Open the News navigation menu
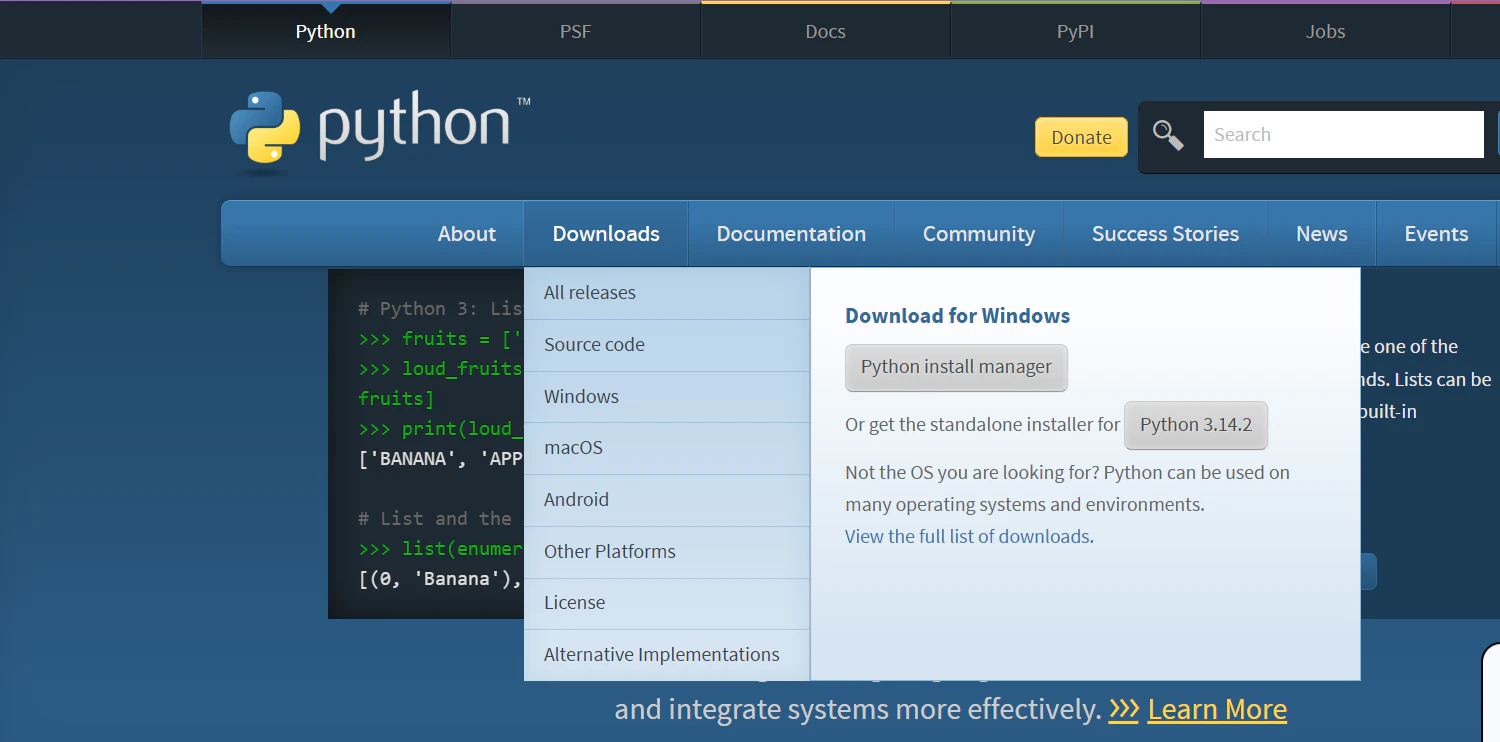Image resolution: width=1500 pixels, height=742 pixels. [x=1322, y=233]
